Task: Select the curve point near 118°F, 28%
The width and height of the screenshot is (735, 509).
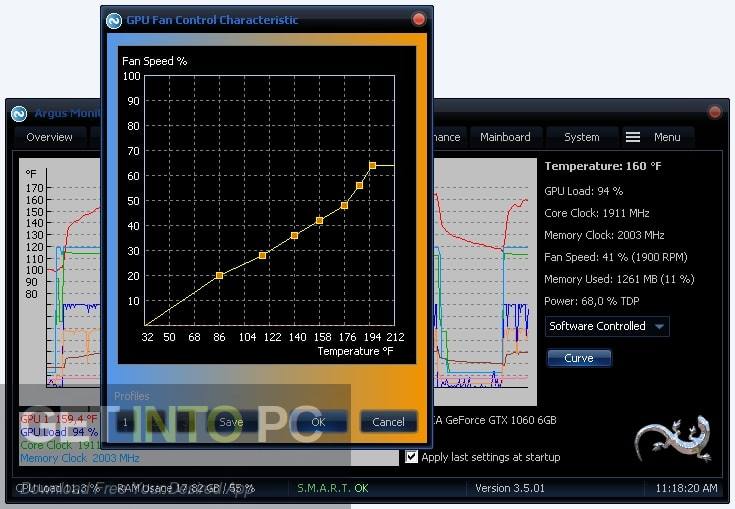Action: 263,255
